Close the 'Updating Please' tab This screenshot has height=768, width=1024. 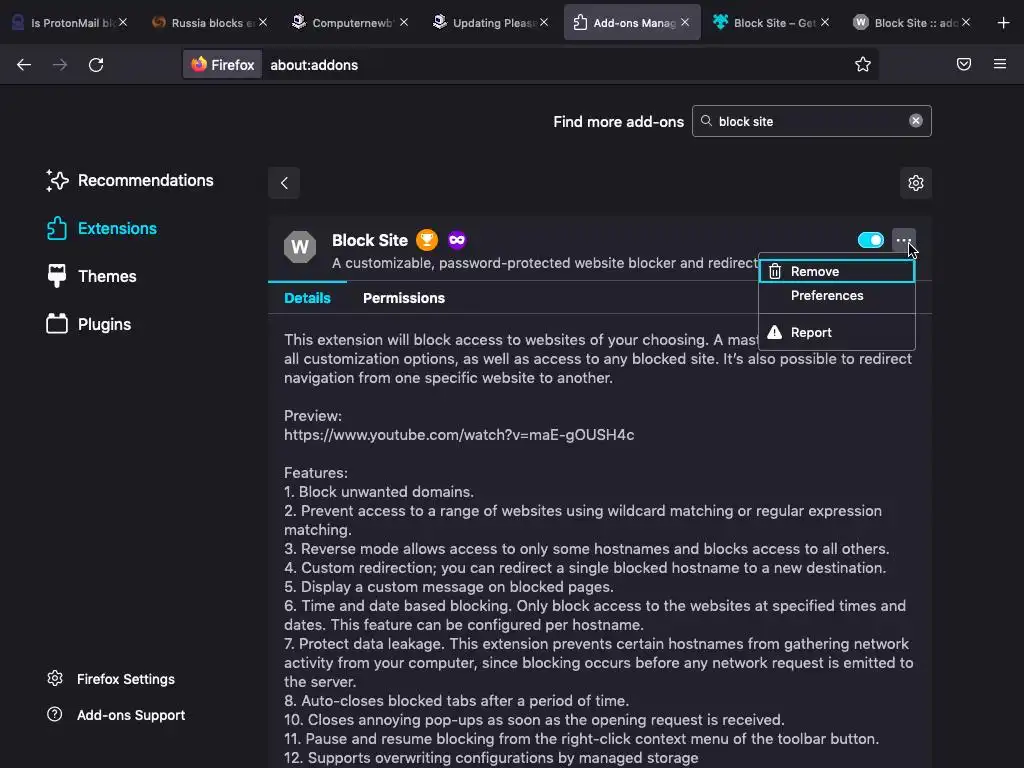pos(543,22)
